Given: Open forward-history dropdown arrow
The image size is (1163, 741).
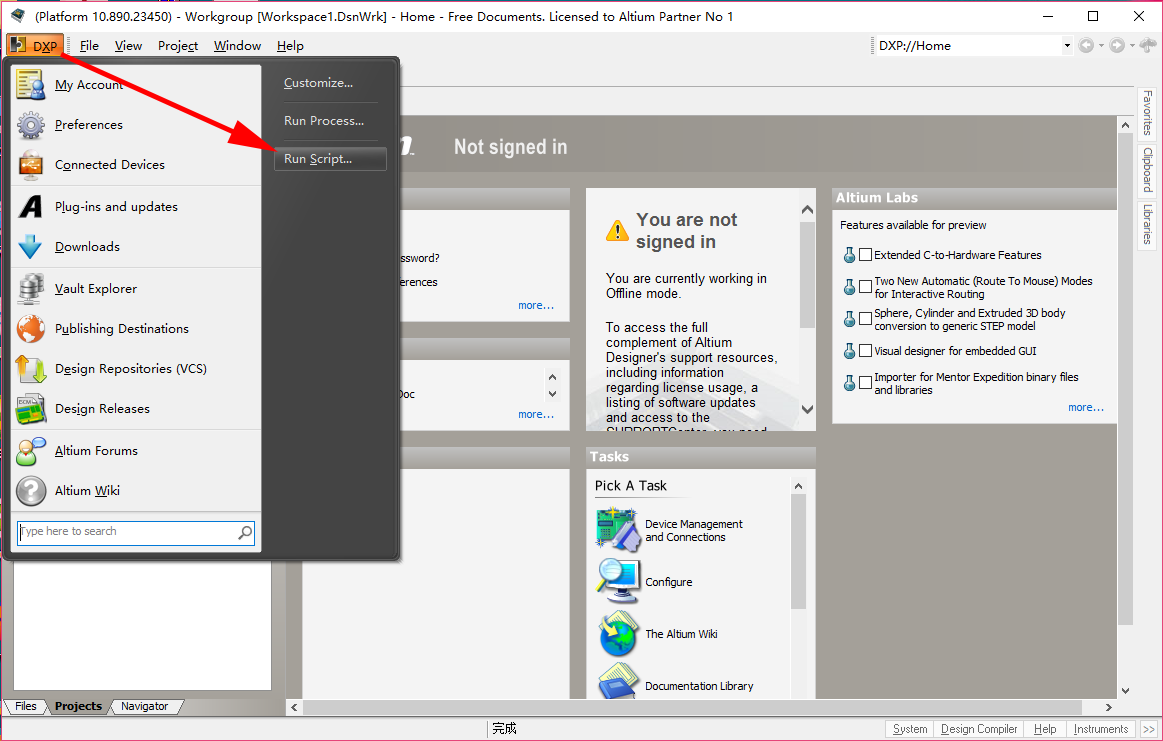Looking at the screenshot, I should pos(1132,46).
